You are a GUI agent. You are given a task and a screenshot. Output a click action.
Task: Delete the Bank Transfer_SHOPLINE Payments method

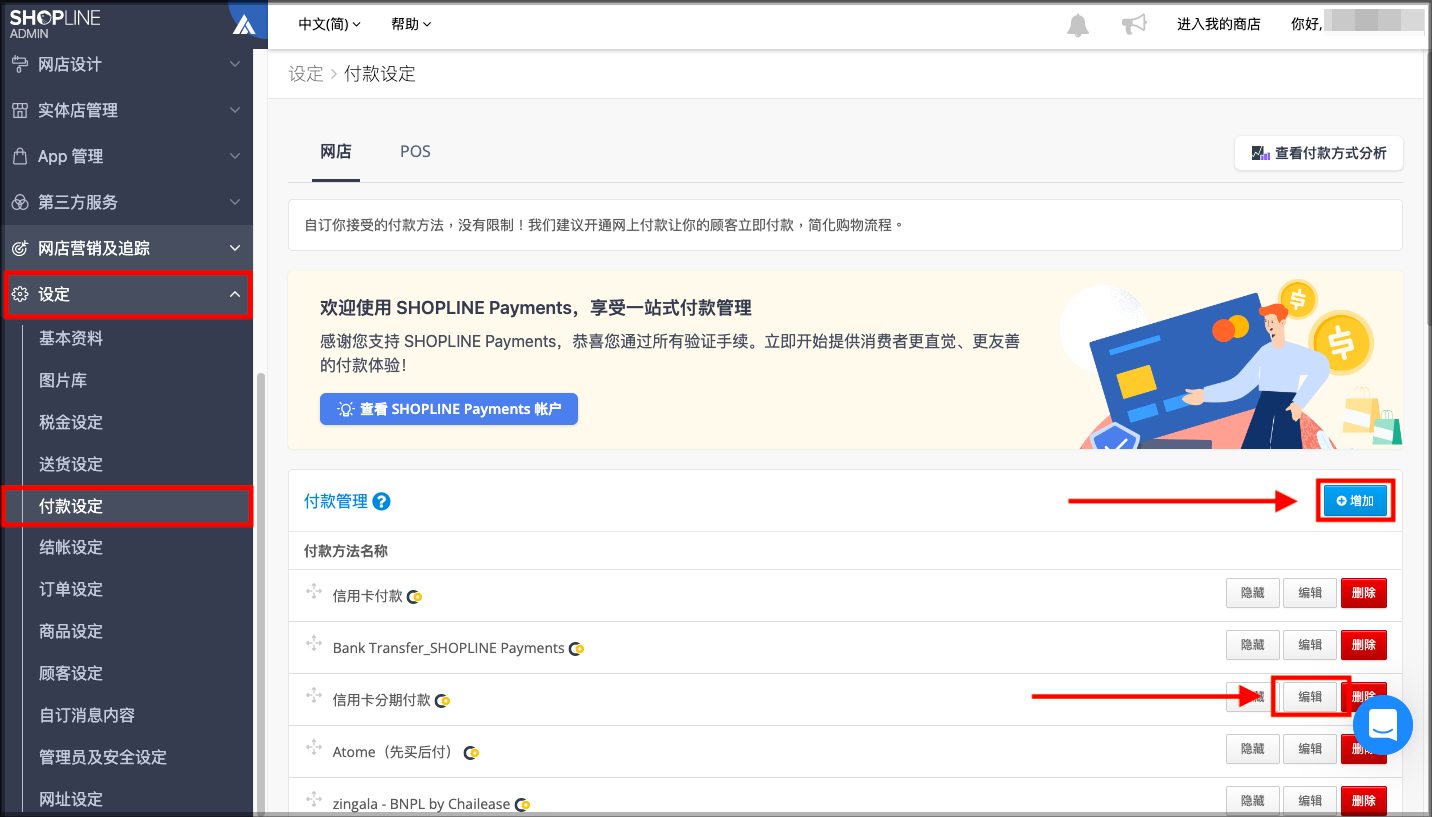[x=1364, y=645]
